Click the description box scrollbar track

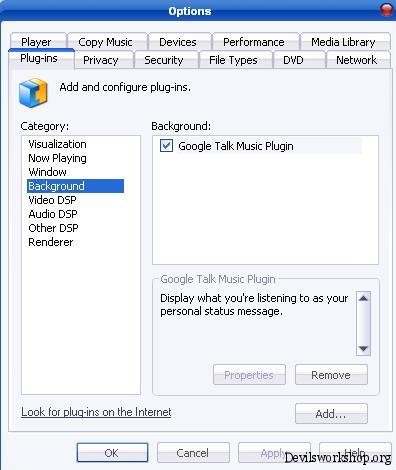[363, 324]
